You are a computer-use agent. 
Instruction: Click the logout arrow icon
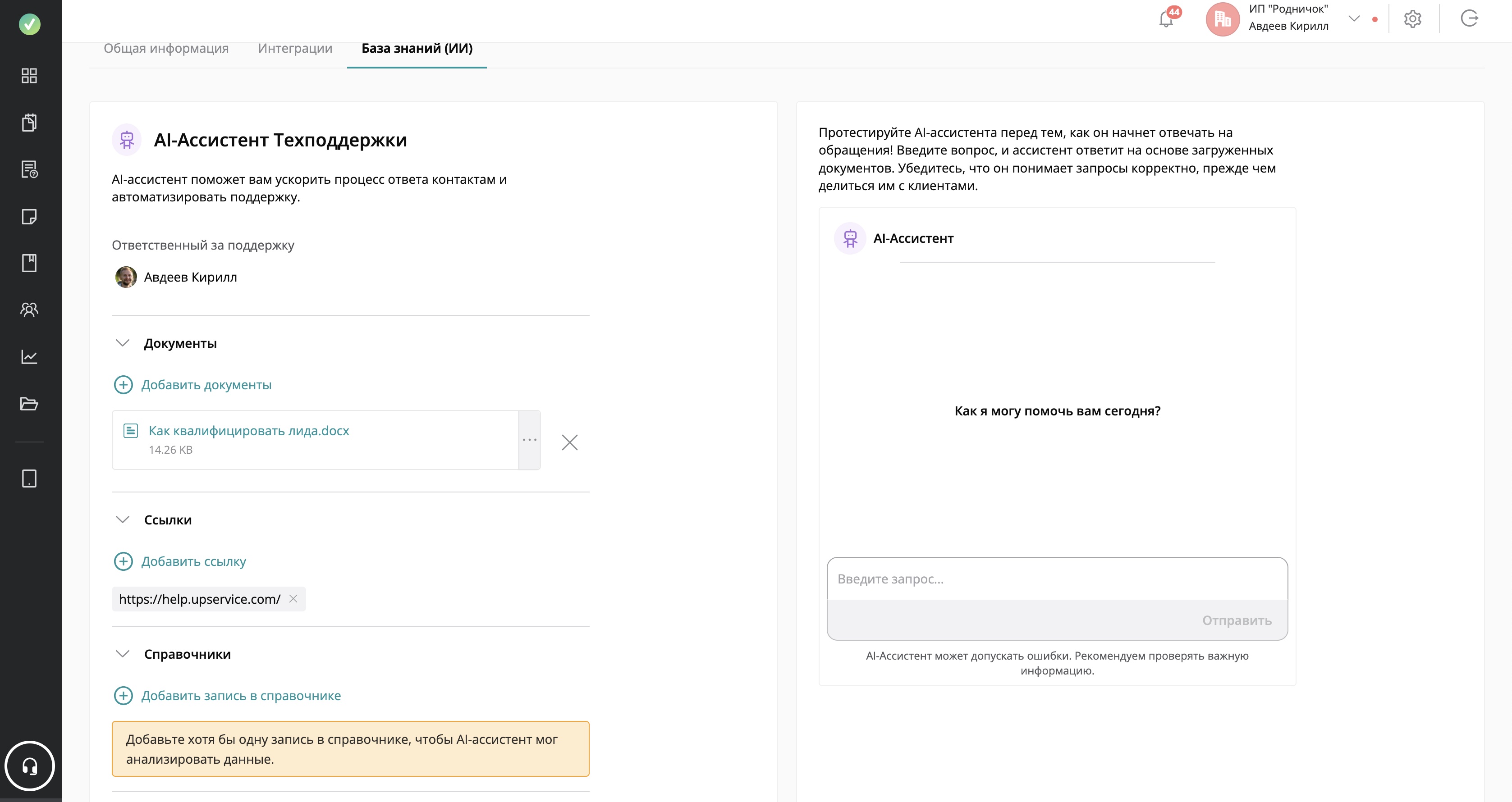1469,19
